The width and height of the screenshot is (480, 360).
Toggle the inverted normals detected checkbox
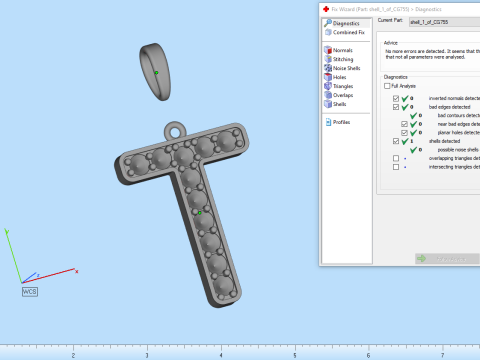pos(396,98)
